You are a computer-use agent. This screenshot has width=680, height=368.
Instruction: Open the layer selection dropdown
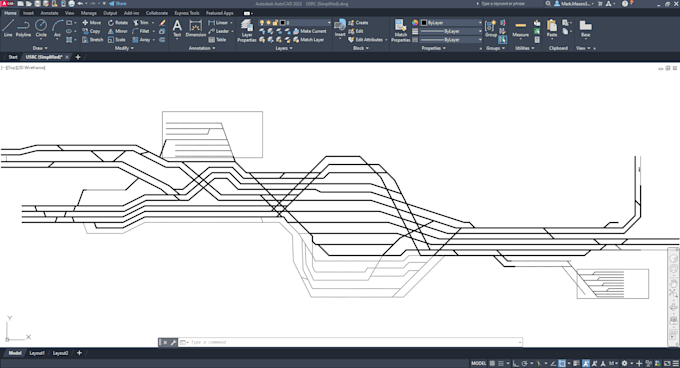295,23
